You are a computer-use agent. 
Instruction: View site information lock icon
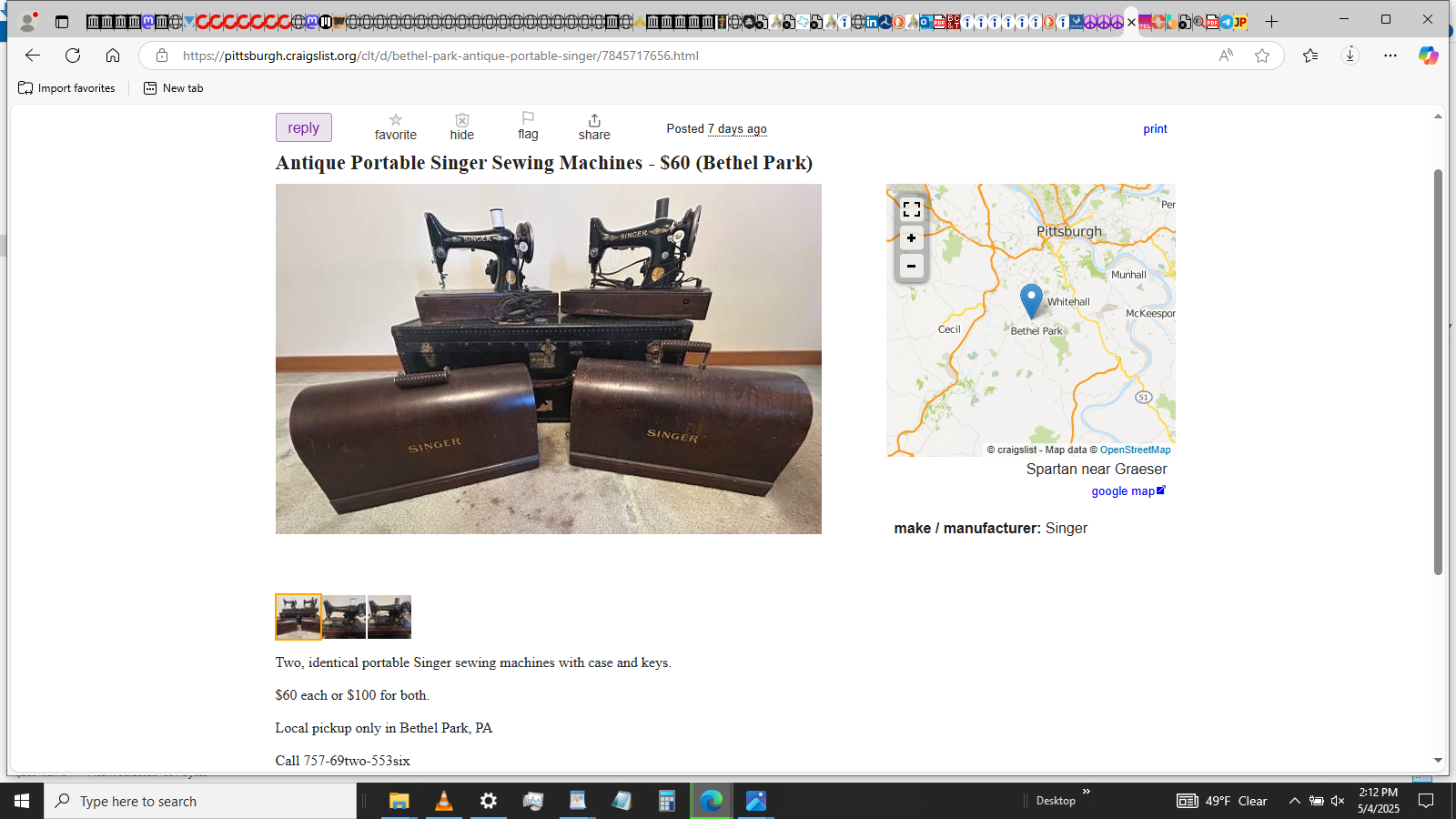162,56
